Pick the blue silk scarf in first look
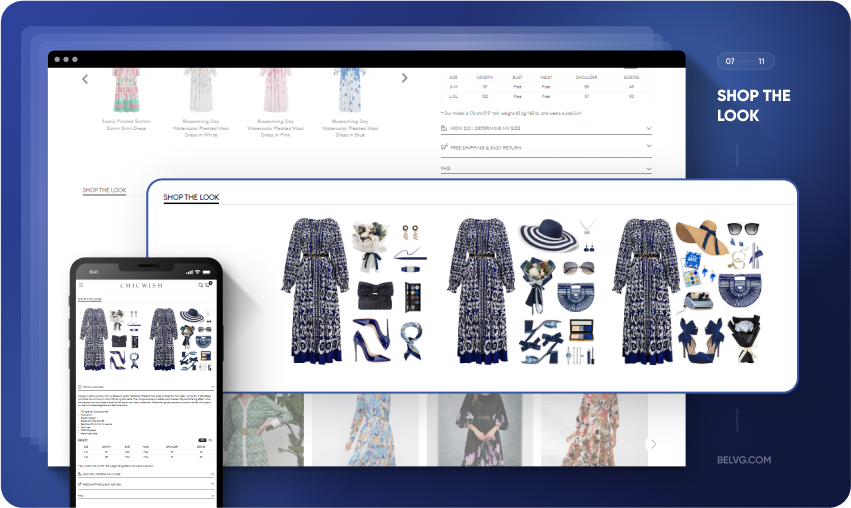The height and width of the screenshot is (508, 851). click(x=411, y=341)
